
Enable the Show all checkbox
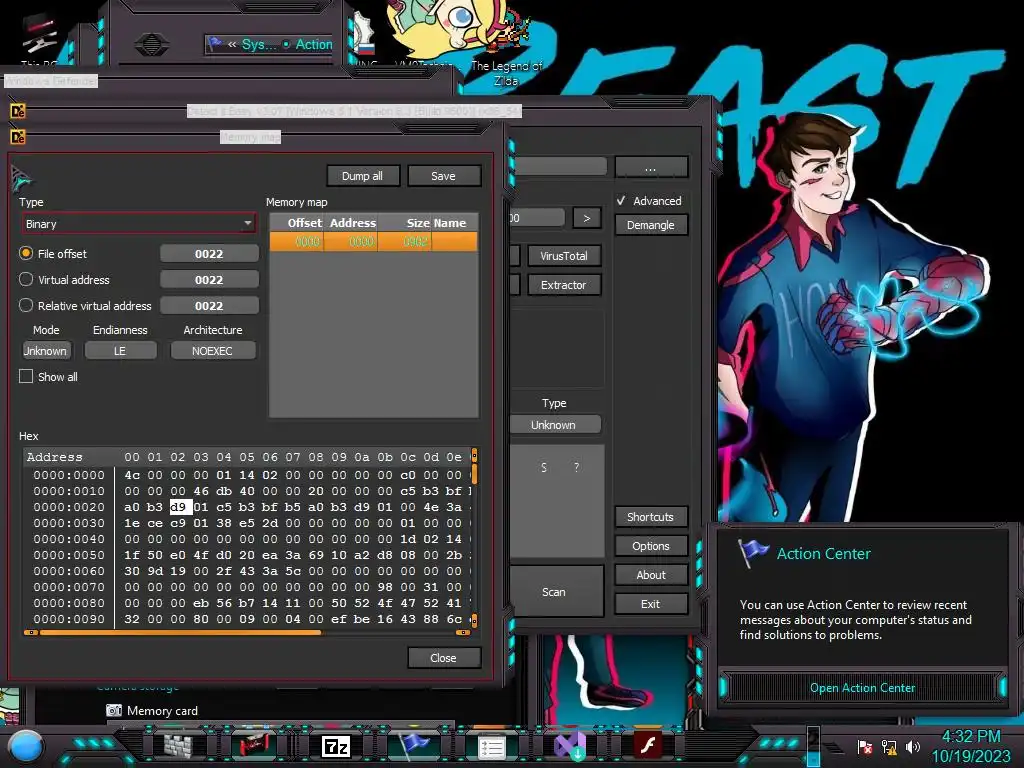tap(26, 377)
